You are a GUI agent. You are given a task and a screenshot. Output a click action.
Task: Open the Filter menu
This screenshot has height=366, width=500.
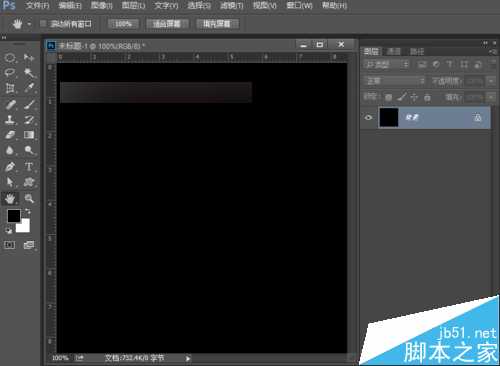(x=232, y=5)
